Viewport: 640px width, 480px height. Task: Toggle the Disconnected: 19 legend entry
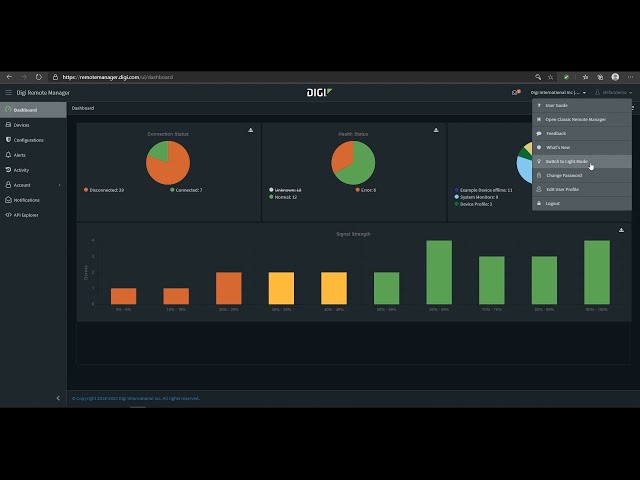pyautogui.click(x=104, y=190)
